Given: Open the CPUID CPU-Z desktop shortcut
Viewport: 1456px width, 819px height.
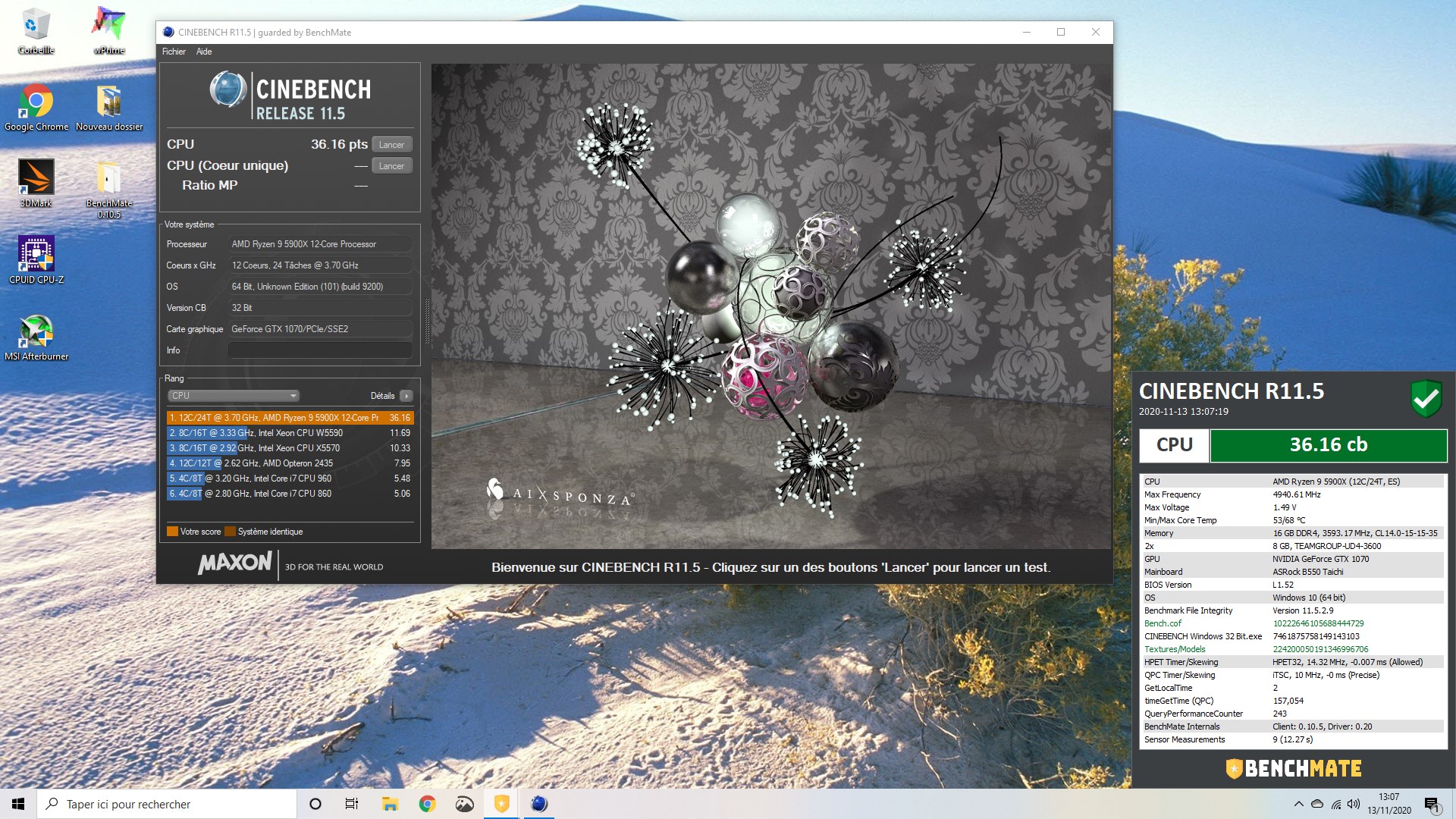Looking at the screenshot, I should point(36,260).
